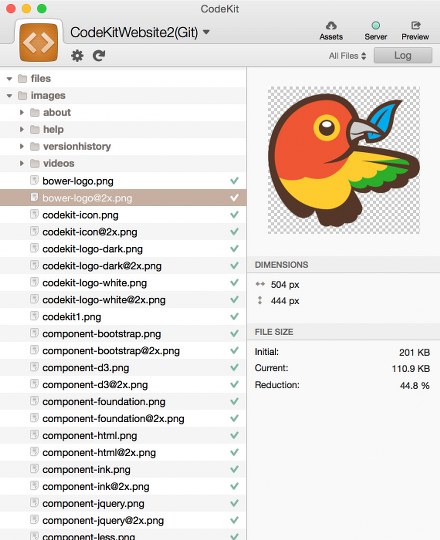Click the images folder icon
This screenshot has width=440, height=540.
[22, 95]
